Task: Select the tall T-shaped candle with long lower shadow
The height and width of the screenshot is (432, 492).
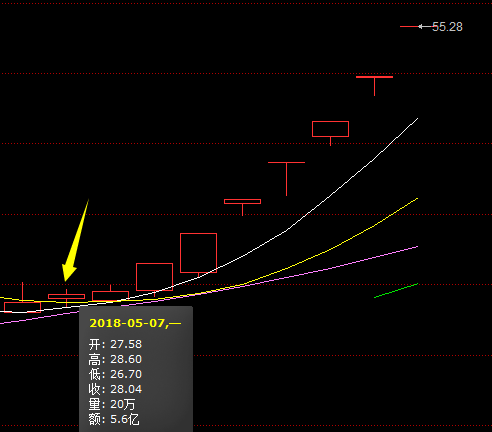Action: (x=286, y=179)
